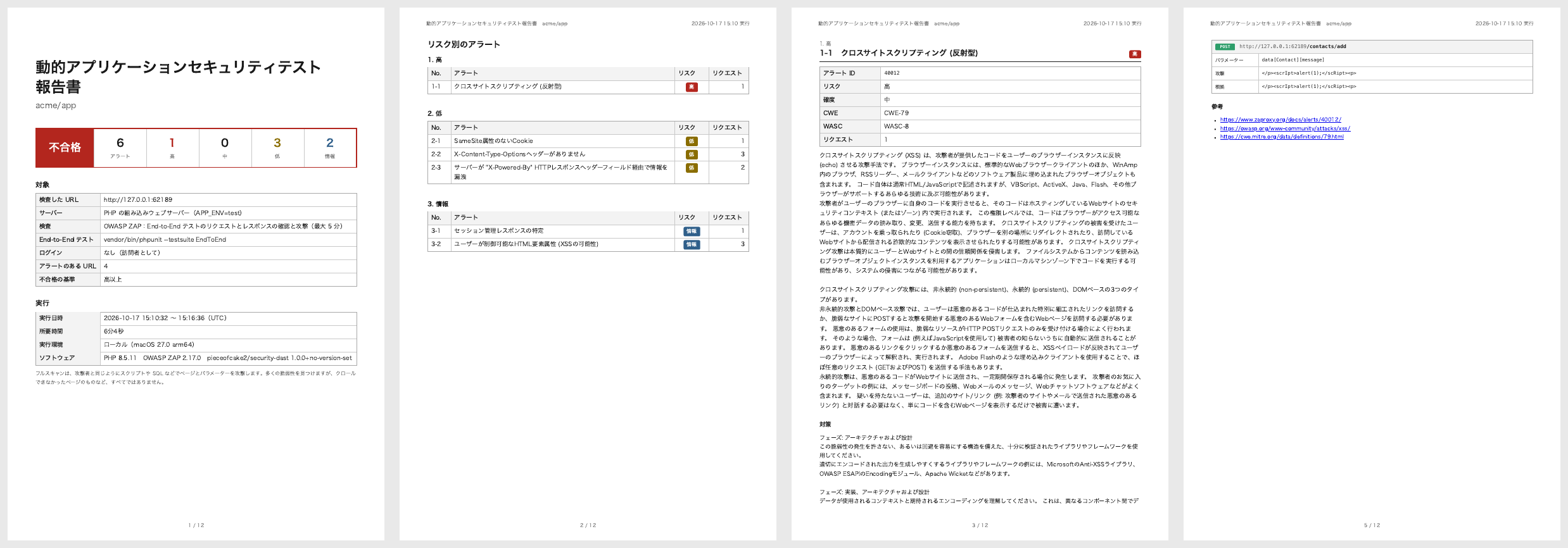Click the 根拠 row script payload value

coord(1309,87)
